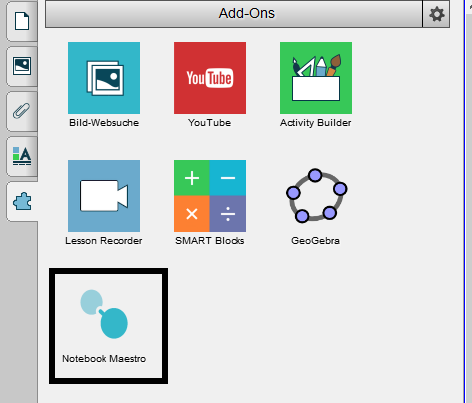Click the Bild-Websuche label

click(x=104, y=123)
